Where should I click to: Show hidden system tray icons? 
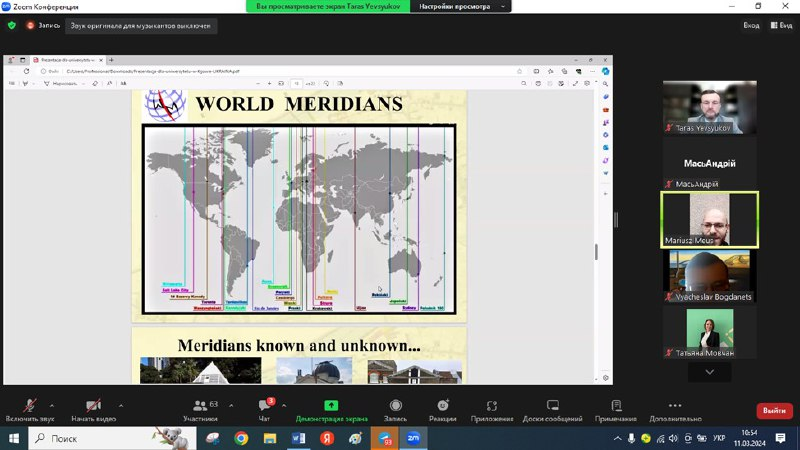[617, 438]
